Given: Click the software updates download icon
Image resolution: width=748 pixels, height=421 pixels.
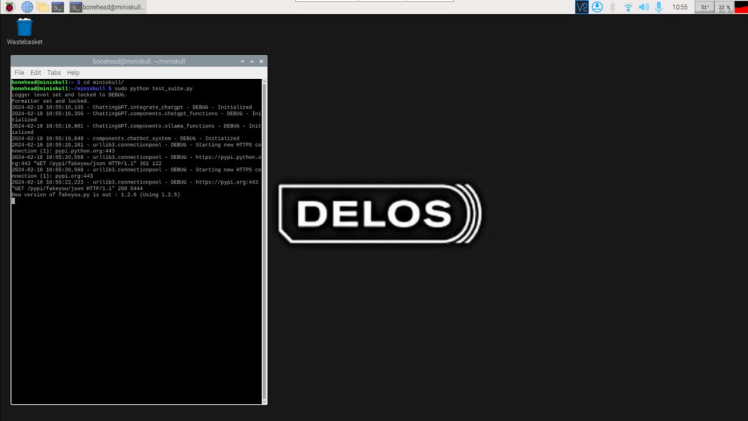Looking at the screenshot, I should tap(597, 7).
